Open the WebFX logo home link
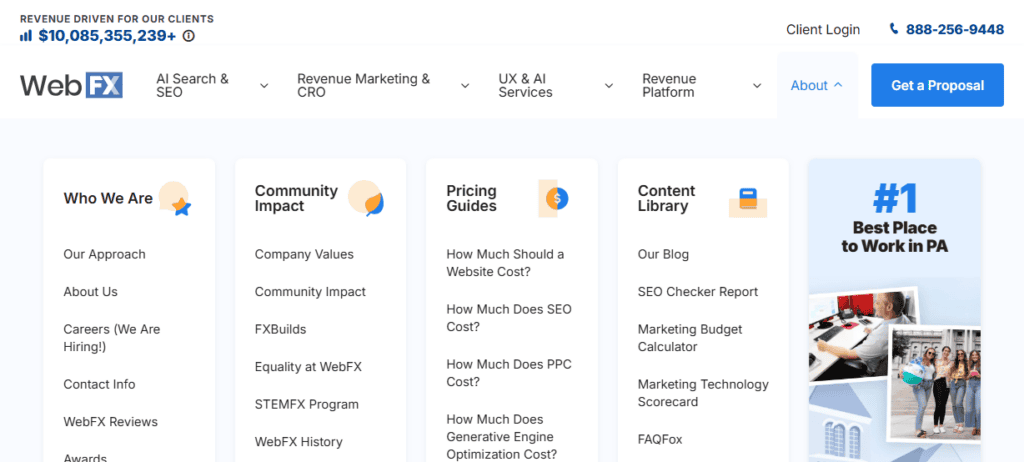Viewport: 1024px width, 462px height. tap(71, 85)
